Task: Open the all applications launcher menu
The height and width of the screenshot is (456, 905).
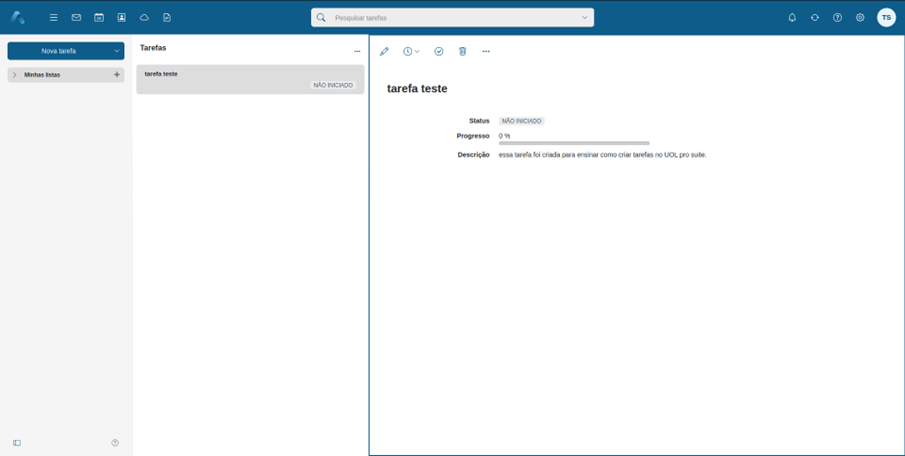Action: click(x=54, y=18)
